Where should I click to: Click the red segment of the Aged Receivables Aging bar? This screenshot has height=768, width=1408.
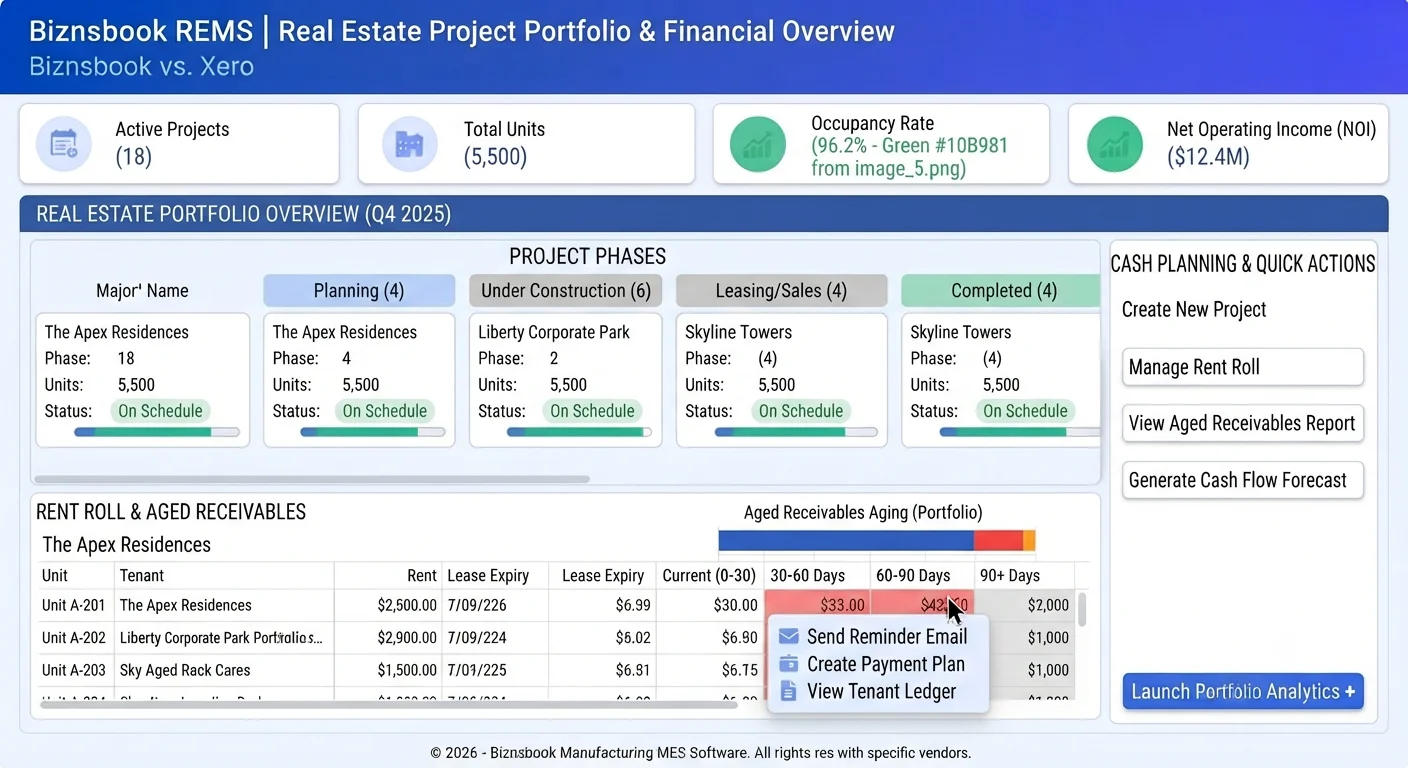[998, 540]
